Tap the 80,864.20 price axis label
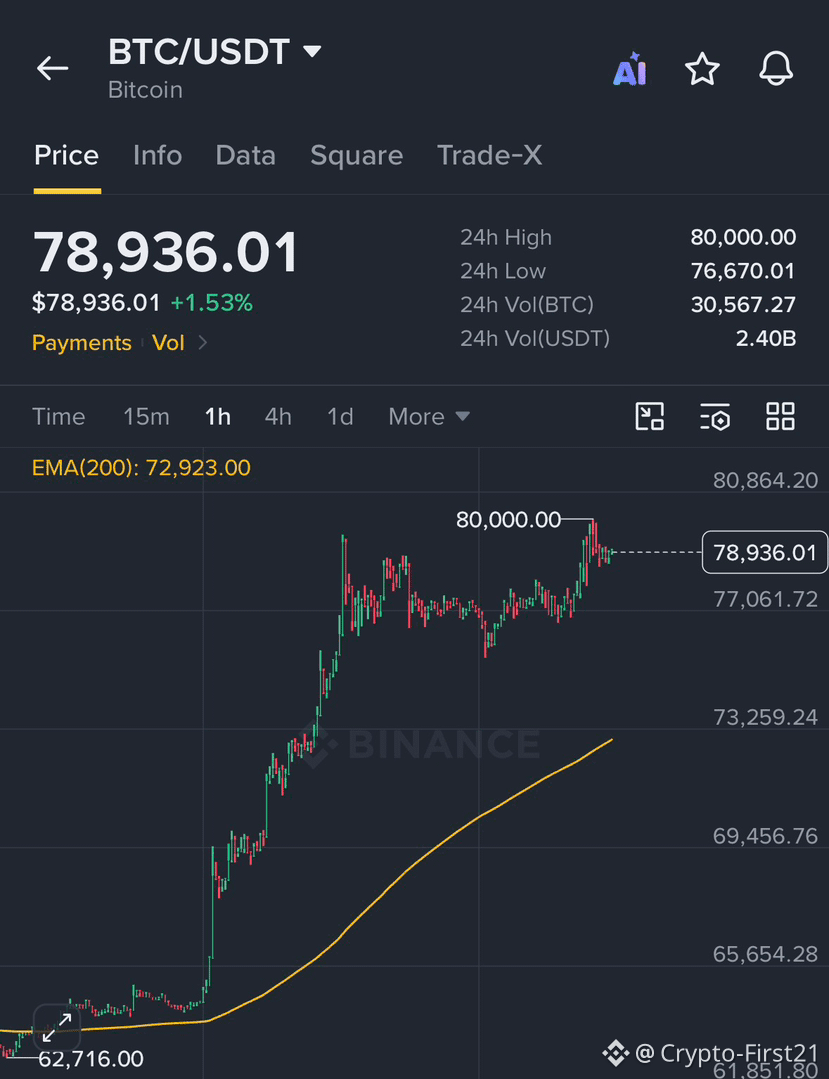 pos(766,480)
